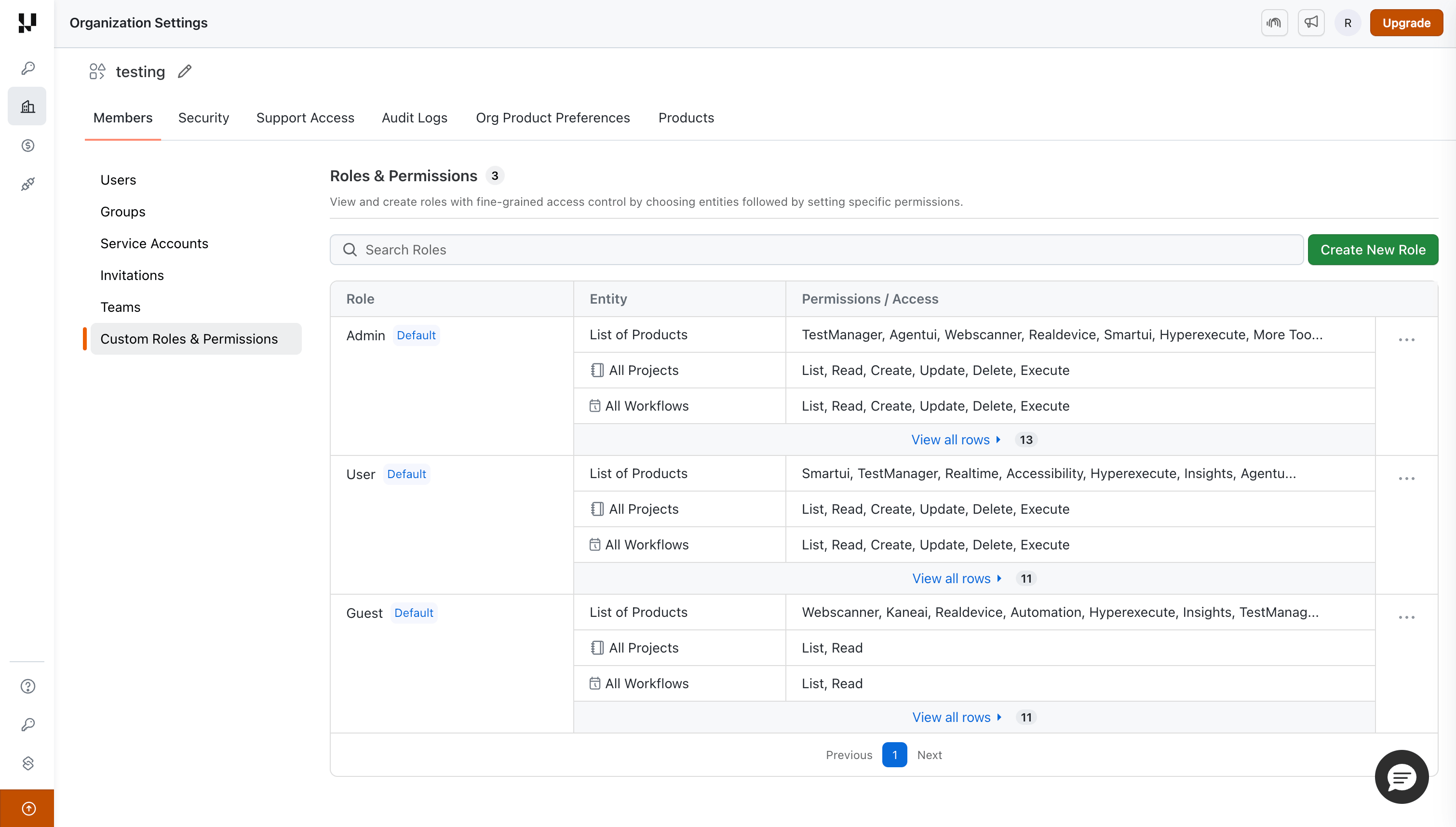The image size is (1456, 827).
Task: Click Guest's products list starting Webscanner, Kaneai
Action: (x=1060, y=612)
